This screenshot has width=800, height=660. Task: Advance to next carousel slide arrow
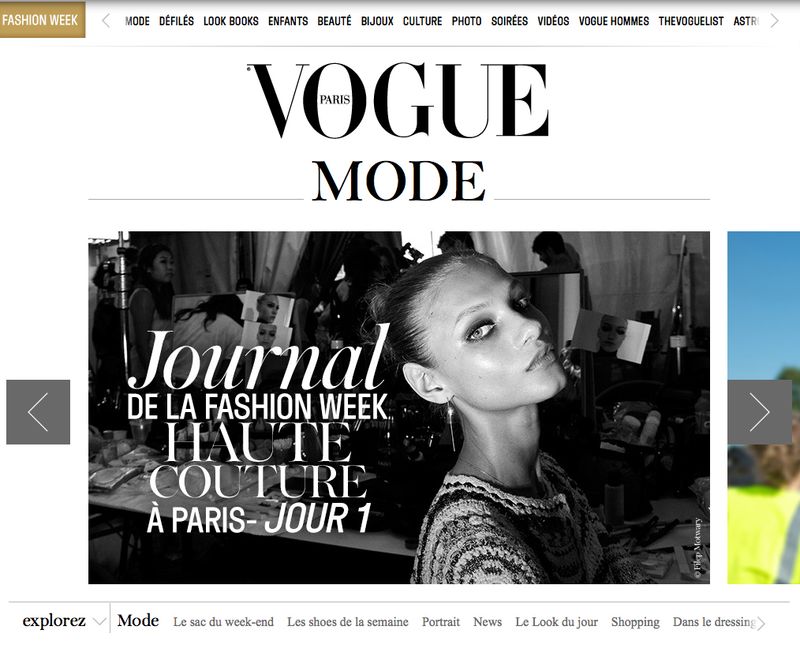760,412
